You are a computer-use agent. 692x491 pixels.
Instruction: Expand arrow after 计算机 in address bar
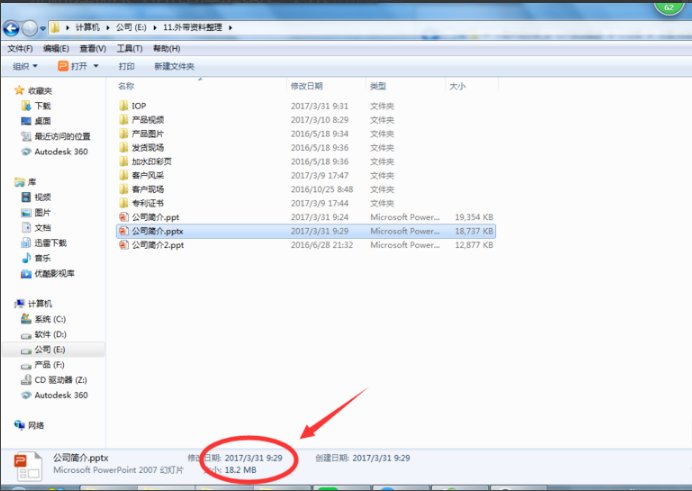tap(108, 28)
